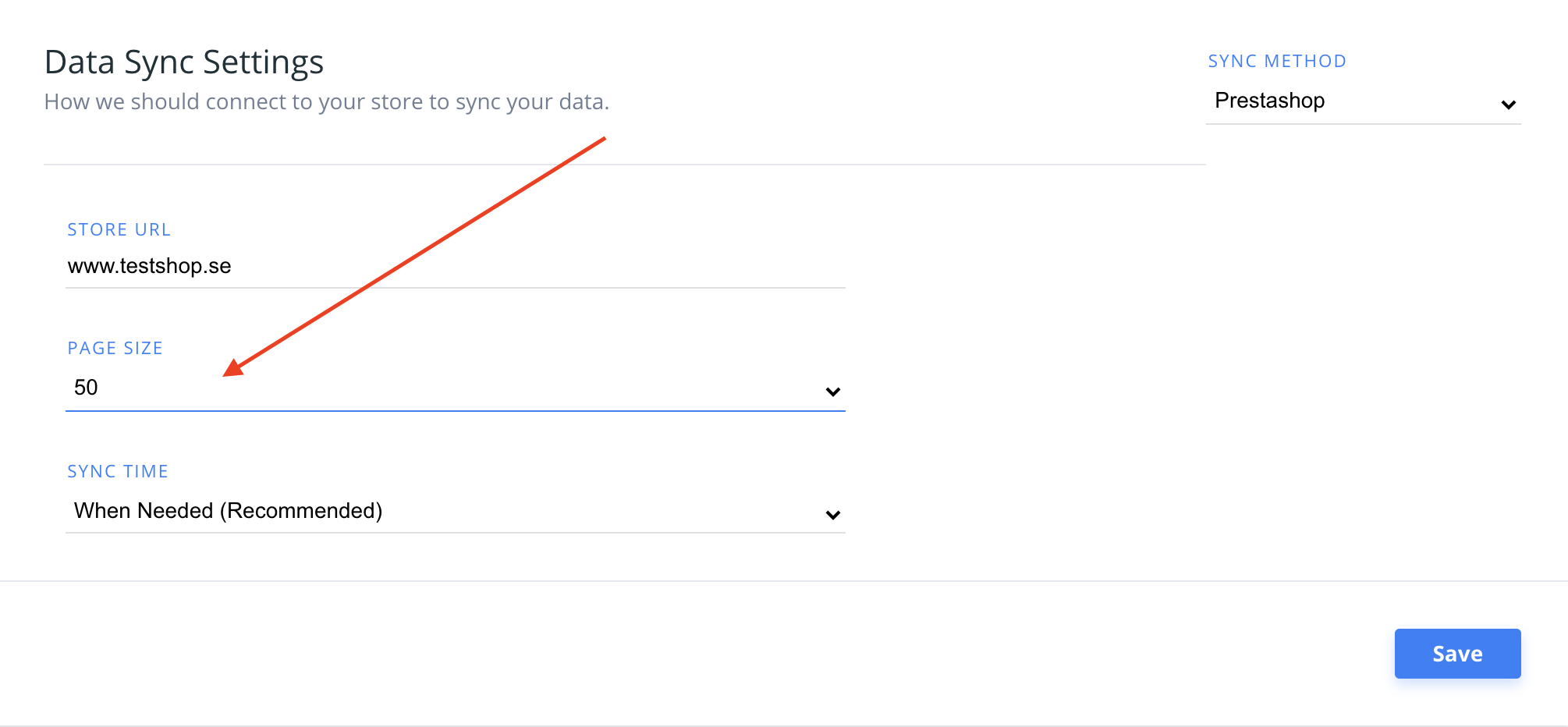Click the SYNC METHOD label
Viewport: 1568px width, 727px height.
[1276, 61]
